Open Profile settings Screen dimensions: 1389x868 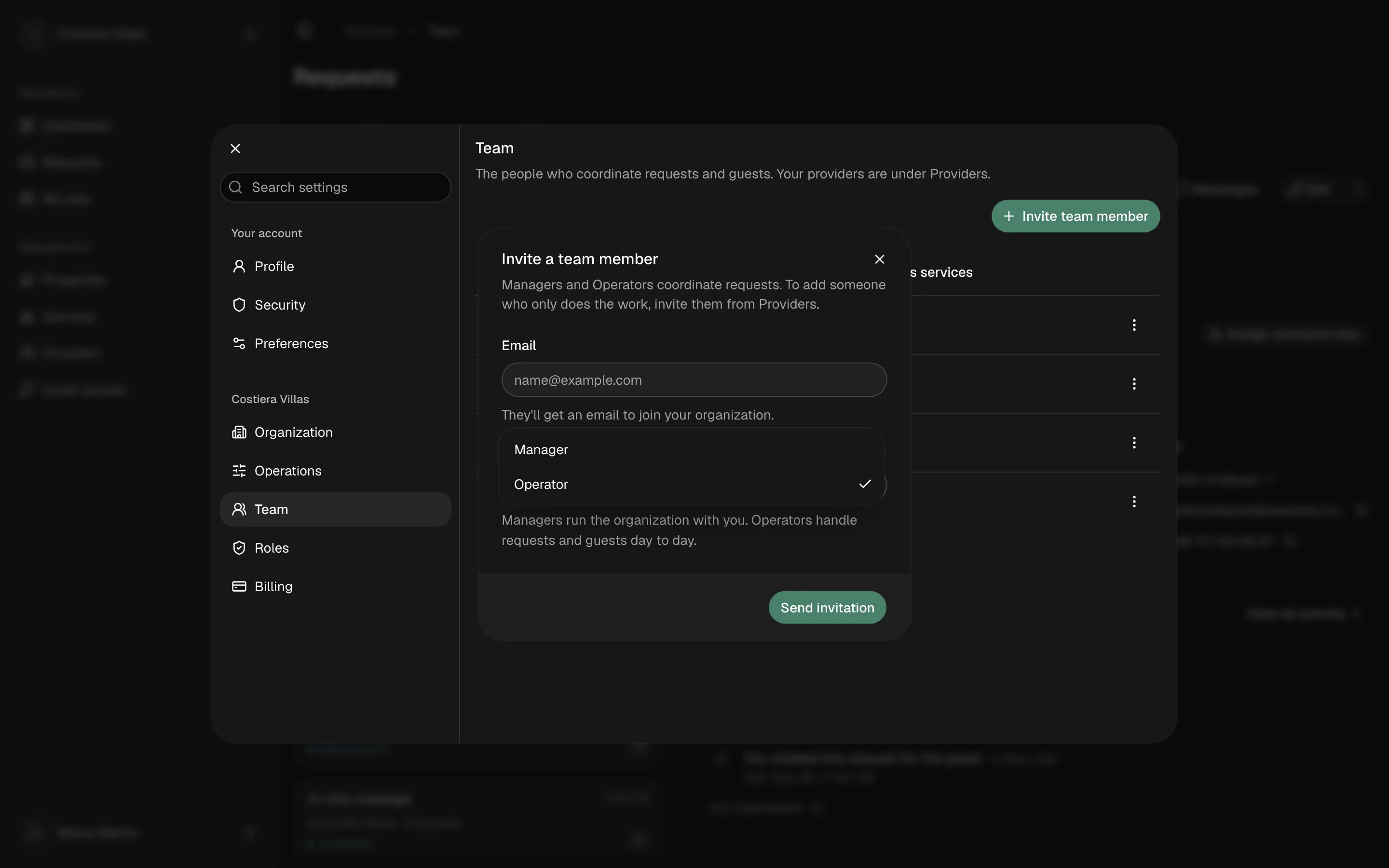coord(335,266)
